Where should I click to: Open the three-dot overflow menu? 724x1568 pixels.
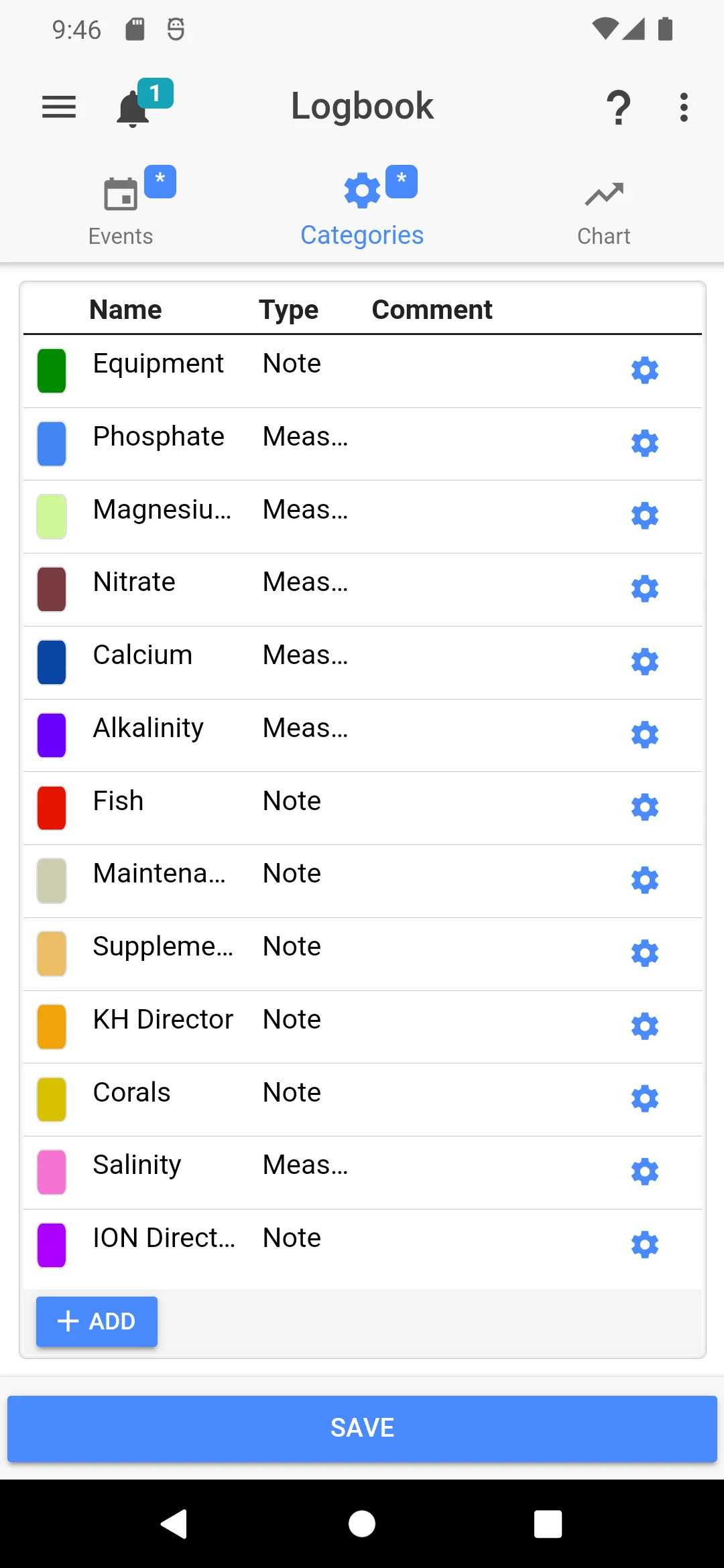683,107
